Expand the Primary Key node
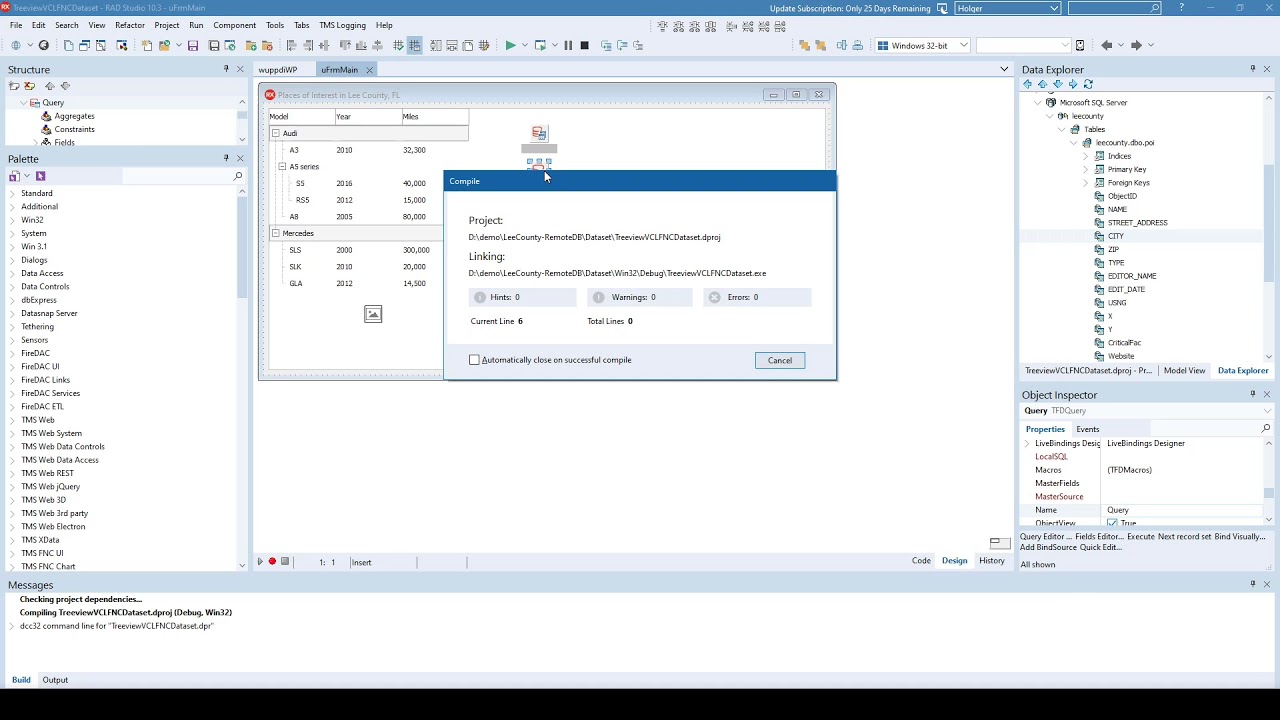This screenshot has width=1280, height=720. [x=1086, y=169]
